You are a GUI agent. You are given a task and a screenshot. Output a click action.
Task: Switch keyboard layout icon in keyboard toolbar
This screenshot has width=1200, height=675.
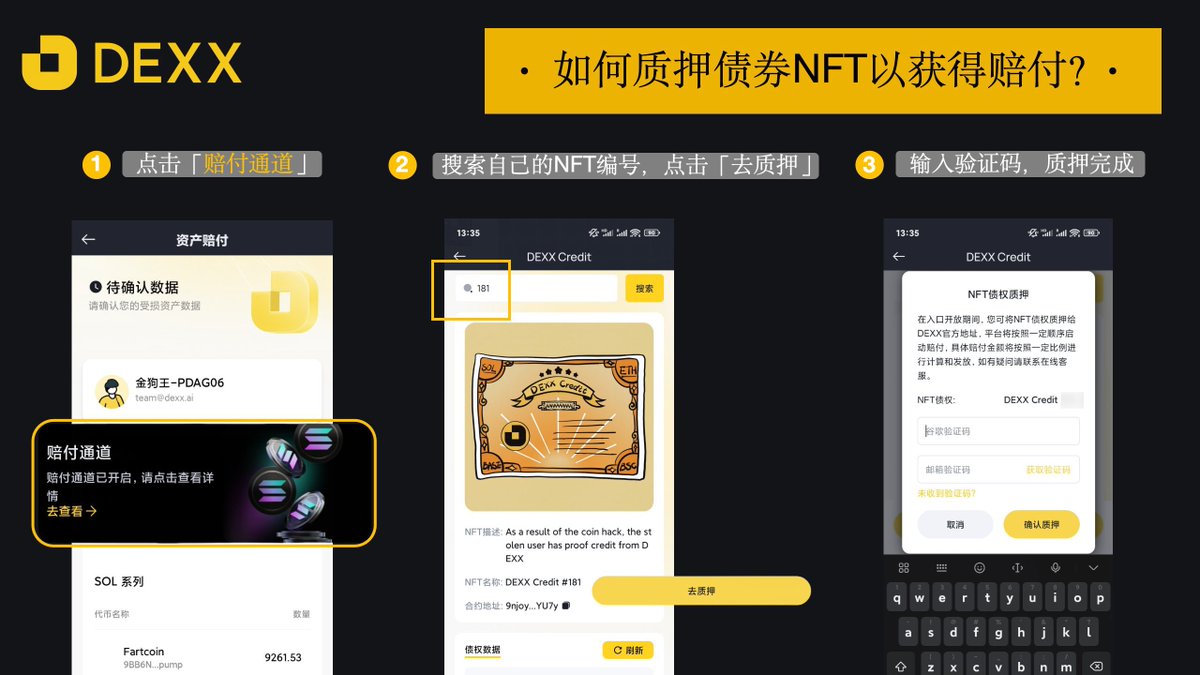tap(941, 568)
